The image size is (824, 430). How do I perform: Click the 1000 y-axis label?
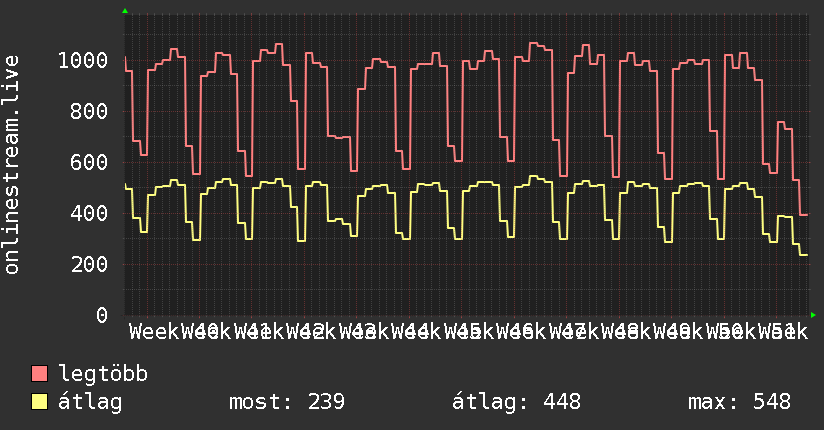click(82, 61)
